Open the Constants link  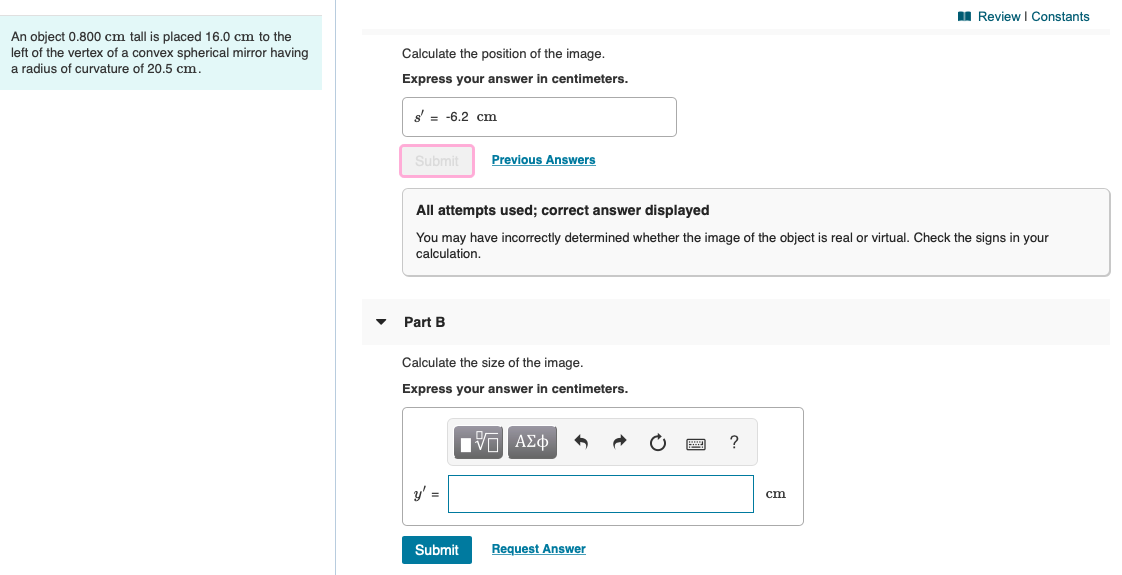pyautogui.click(x=1060, y=16)
